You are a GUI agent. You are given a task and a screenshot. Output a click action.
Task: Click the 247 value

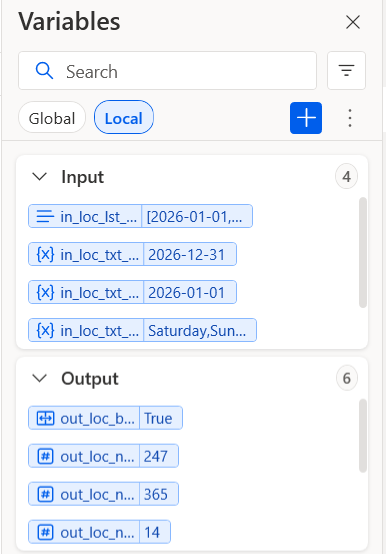coord(156,456)
